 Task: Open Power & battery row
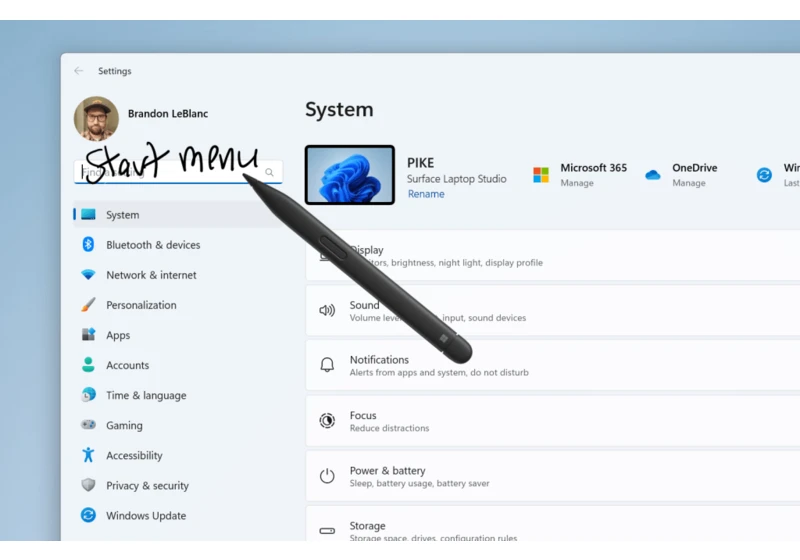(553, 476)
